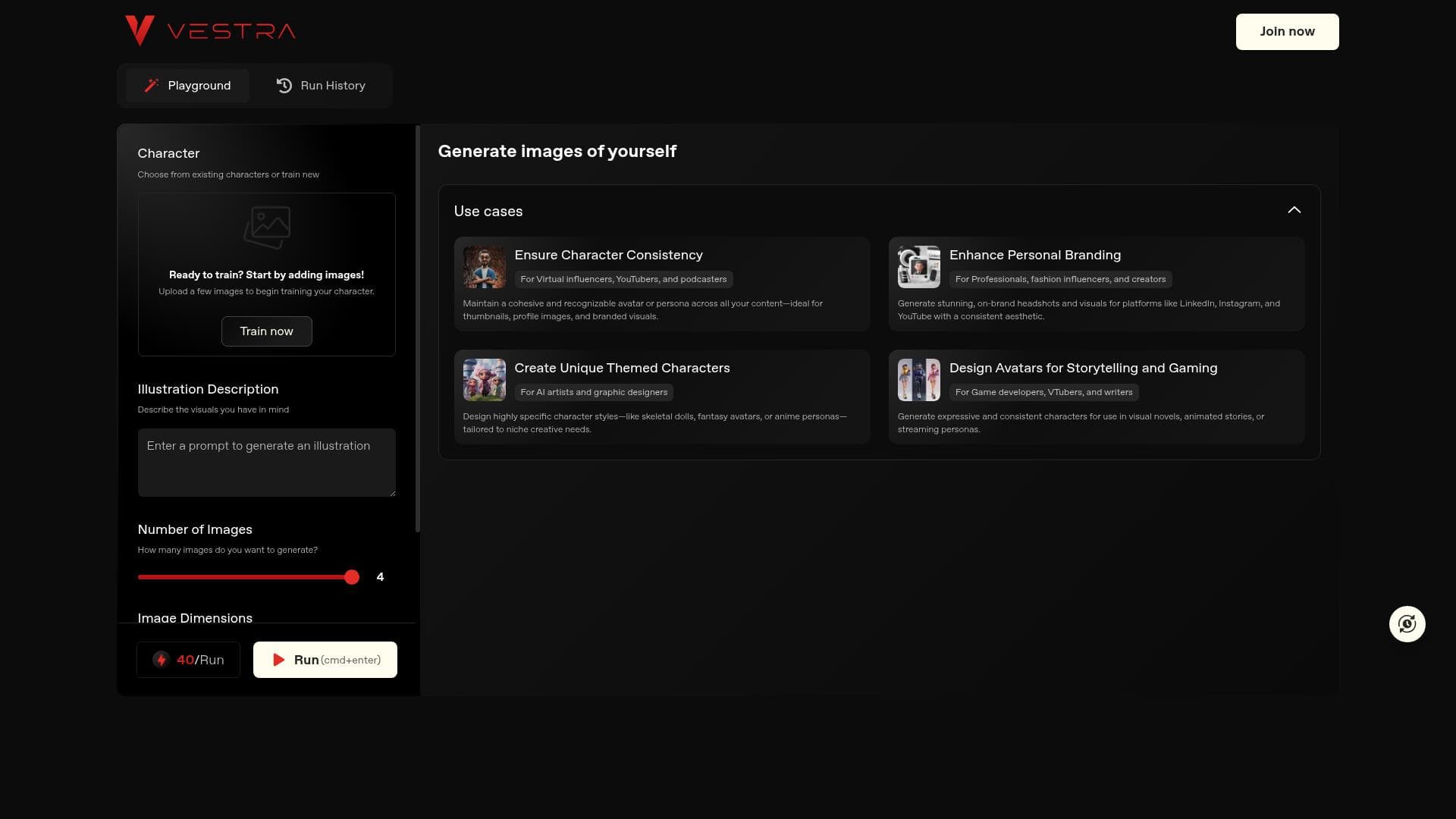Click the red play icon on Run

(x=278, y=660)
